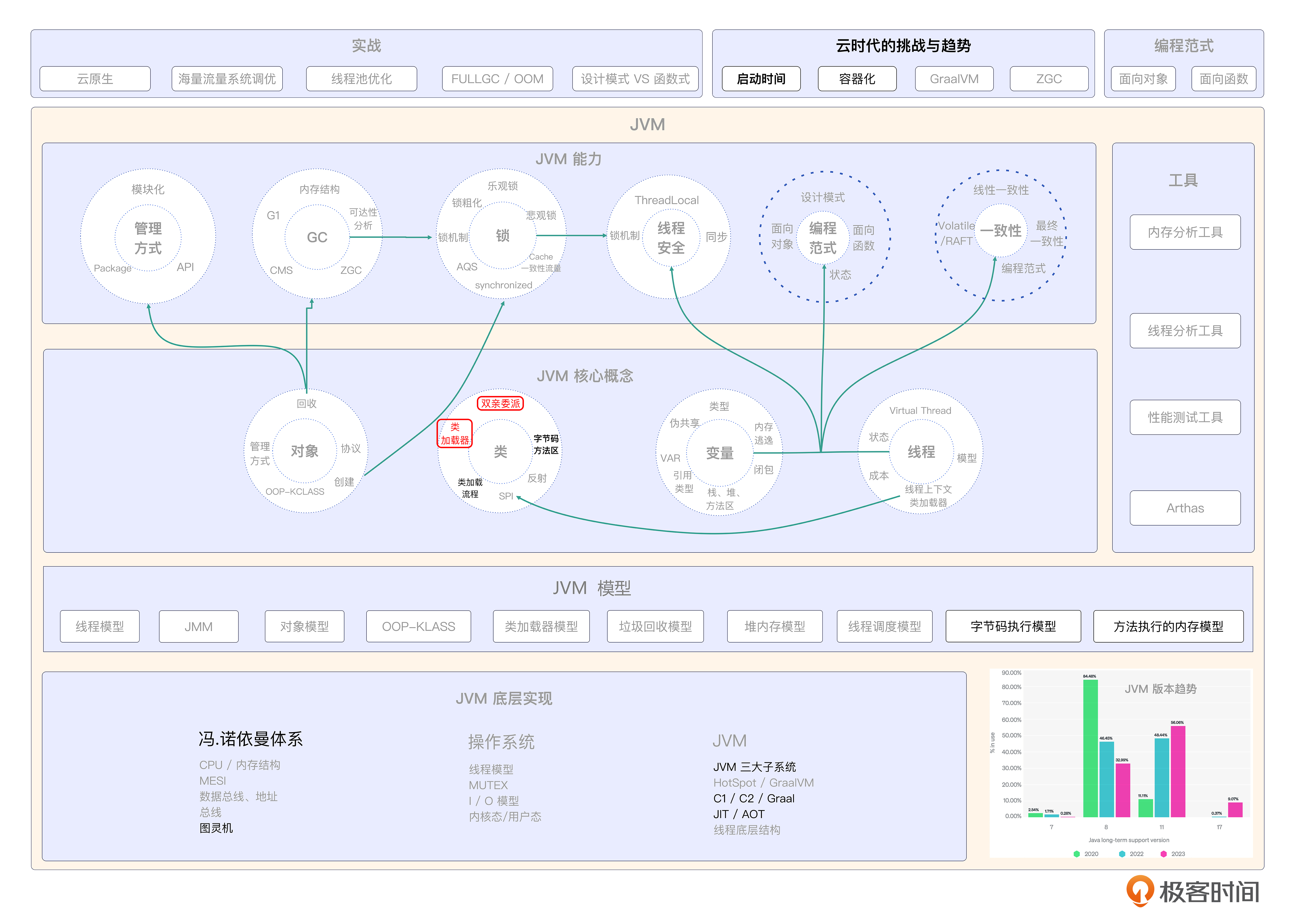Select the 变量 center circle

pos(720,453)
